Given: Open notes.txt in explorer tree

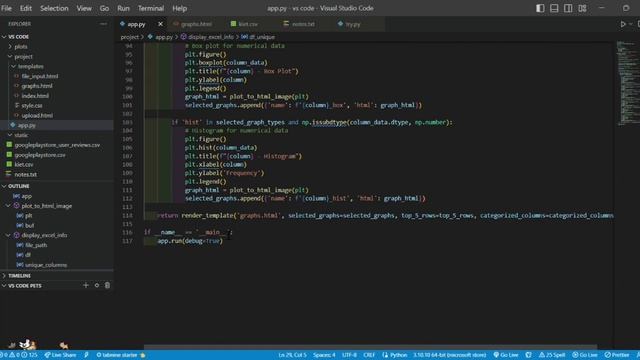Looking at the screenshot, I should pyautogui.click(x=25, y=174).
